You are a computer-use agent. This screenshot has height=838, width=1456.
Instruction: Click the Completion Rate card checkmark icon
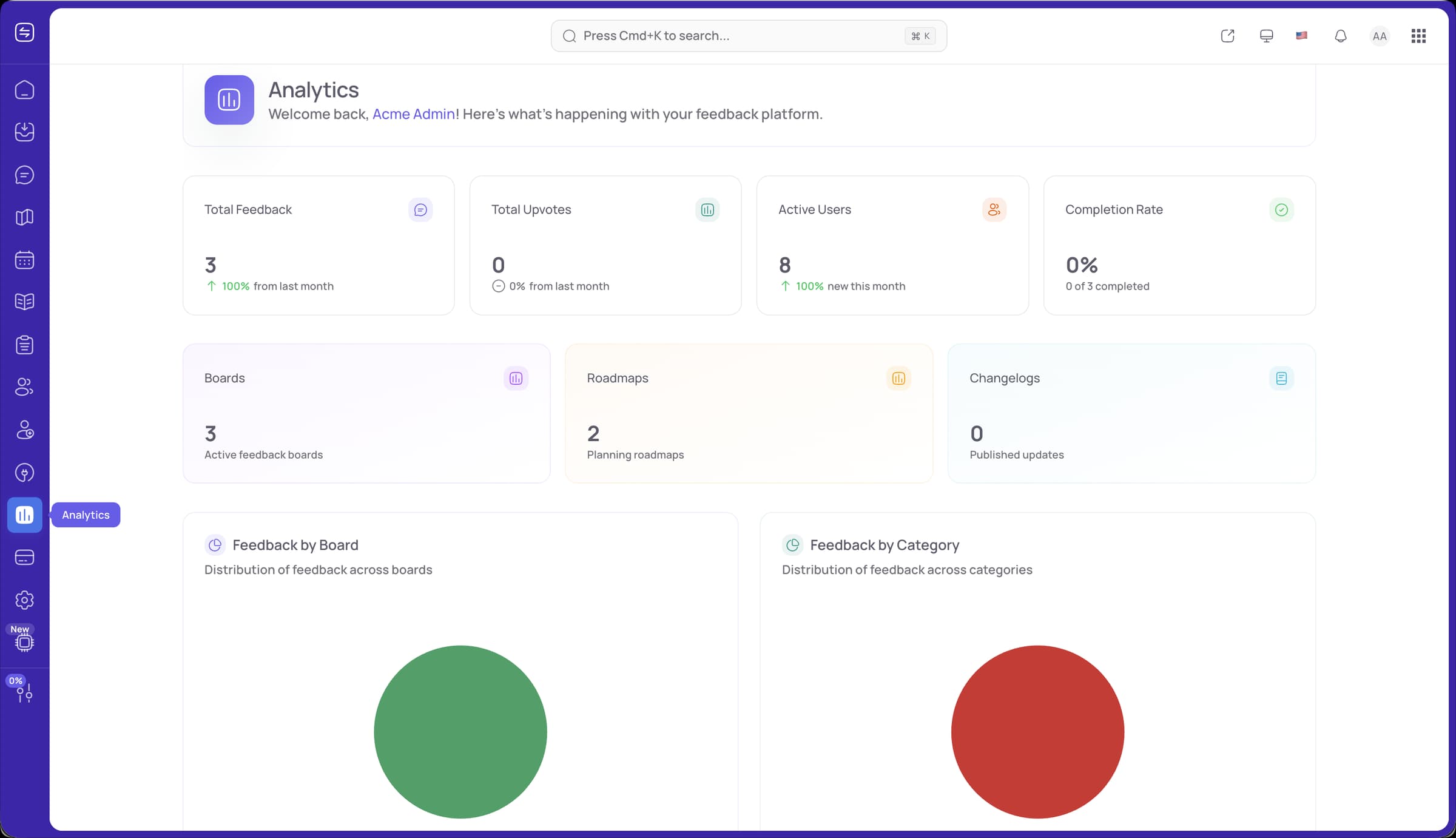coord(1281,210)
